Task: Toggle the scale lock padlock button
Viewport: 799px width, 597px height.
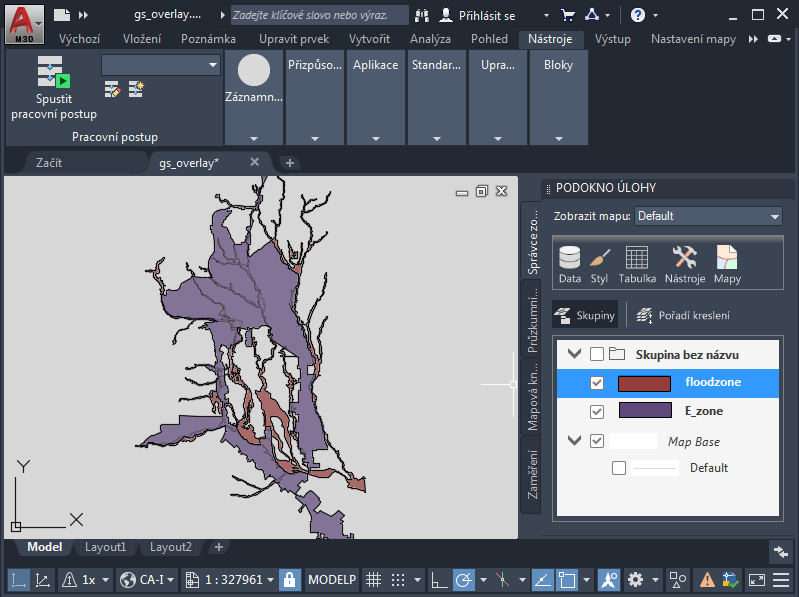Action: (289, 580)
